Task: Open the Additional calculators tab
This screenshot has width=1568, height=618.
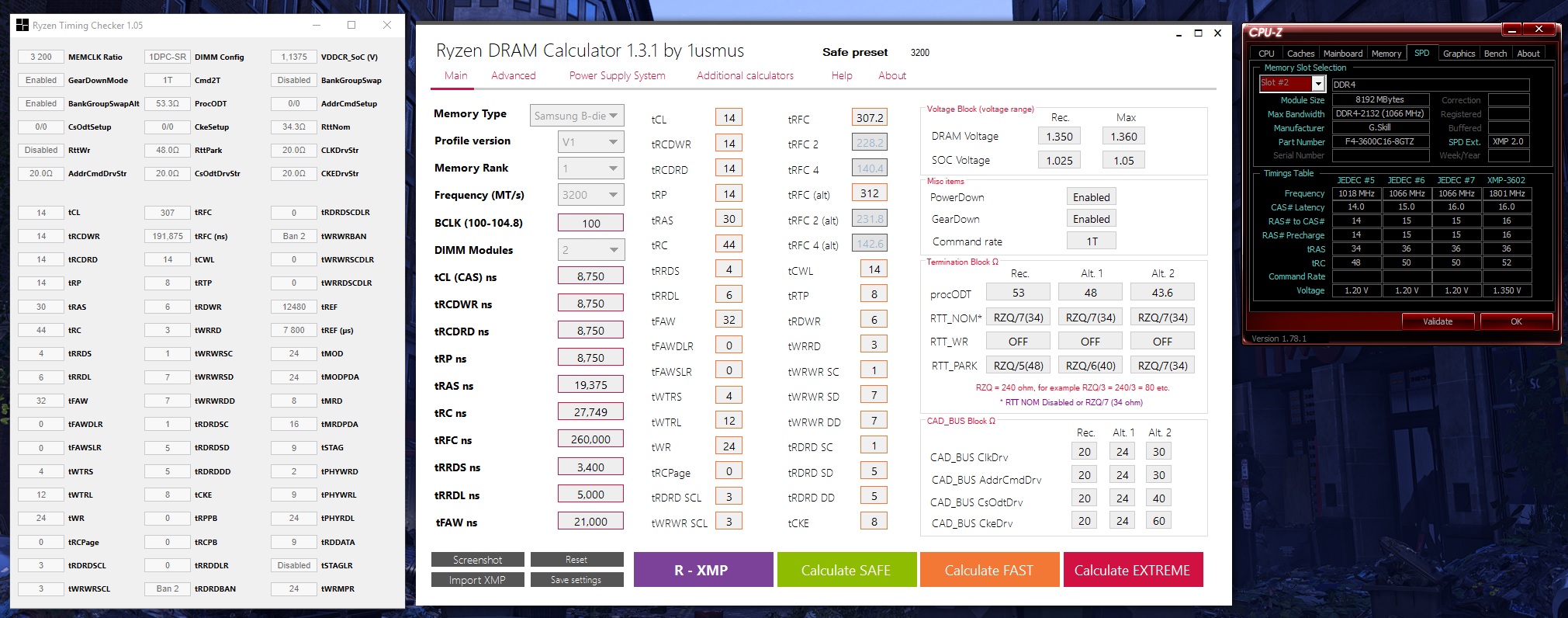Action: point(745,75)
